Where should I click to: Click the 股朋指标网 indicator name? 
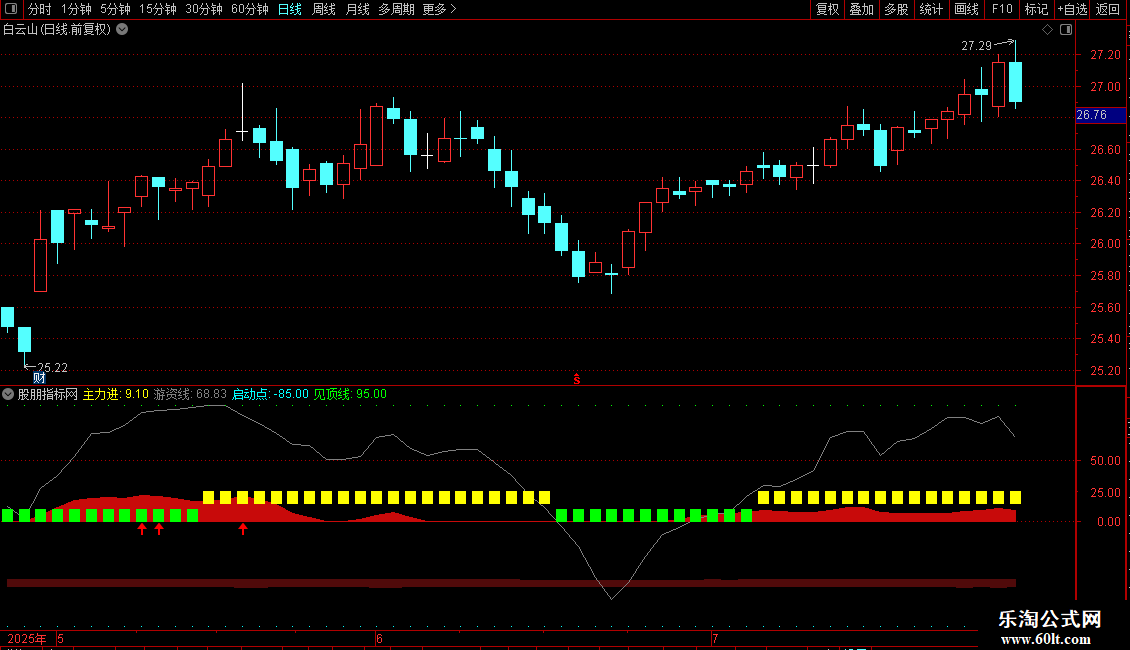click(48, 394)
